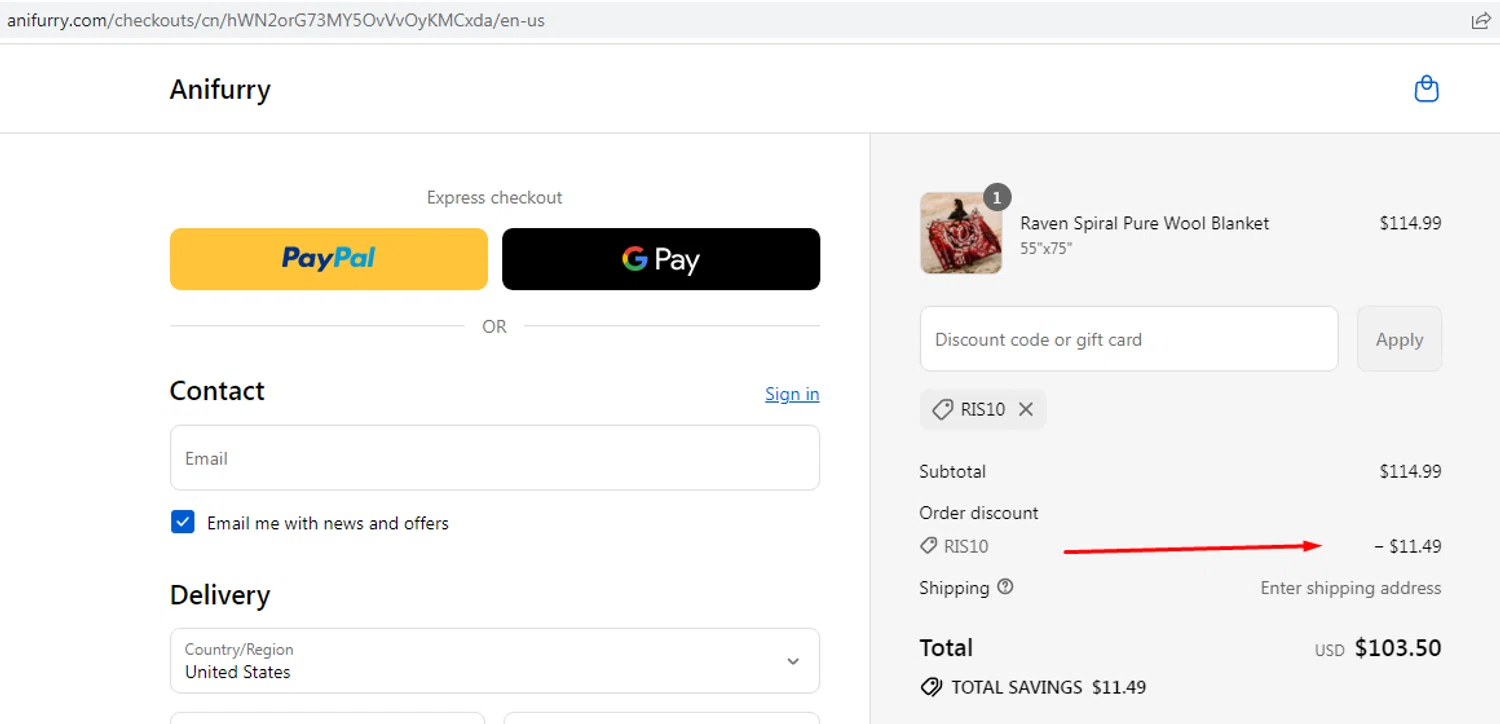Image resolution: width=1500 pixels, height=724 pixels.
Task: Expand the Country/Region dropdown
Action: 495,661
